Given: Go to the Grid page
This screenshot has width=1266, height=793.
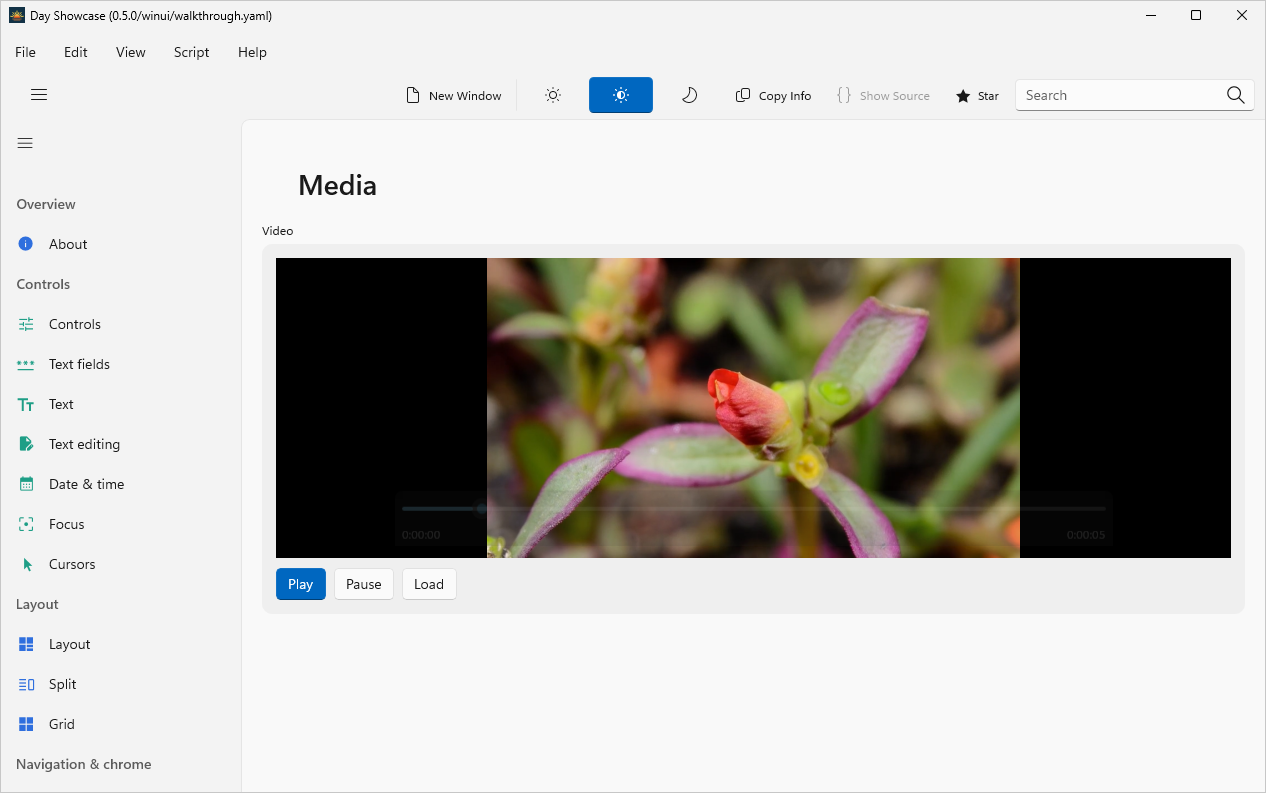Looking at the screenshot, I should click(x=120, y=724).
